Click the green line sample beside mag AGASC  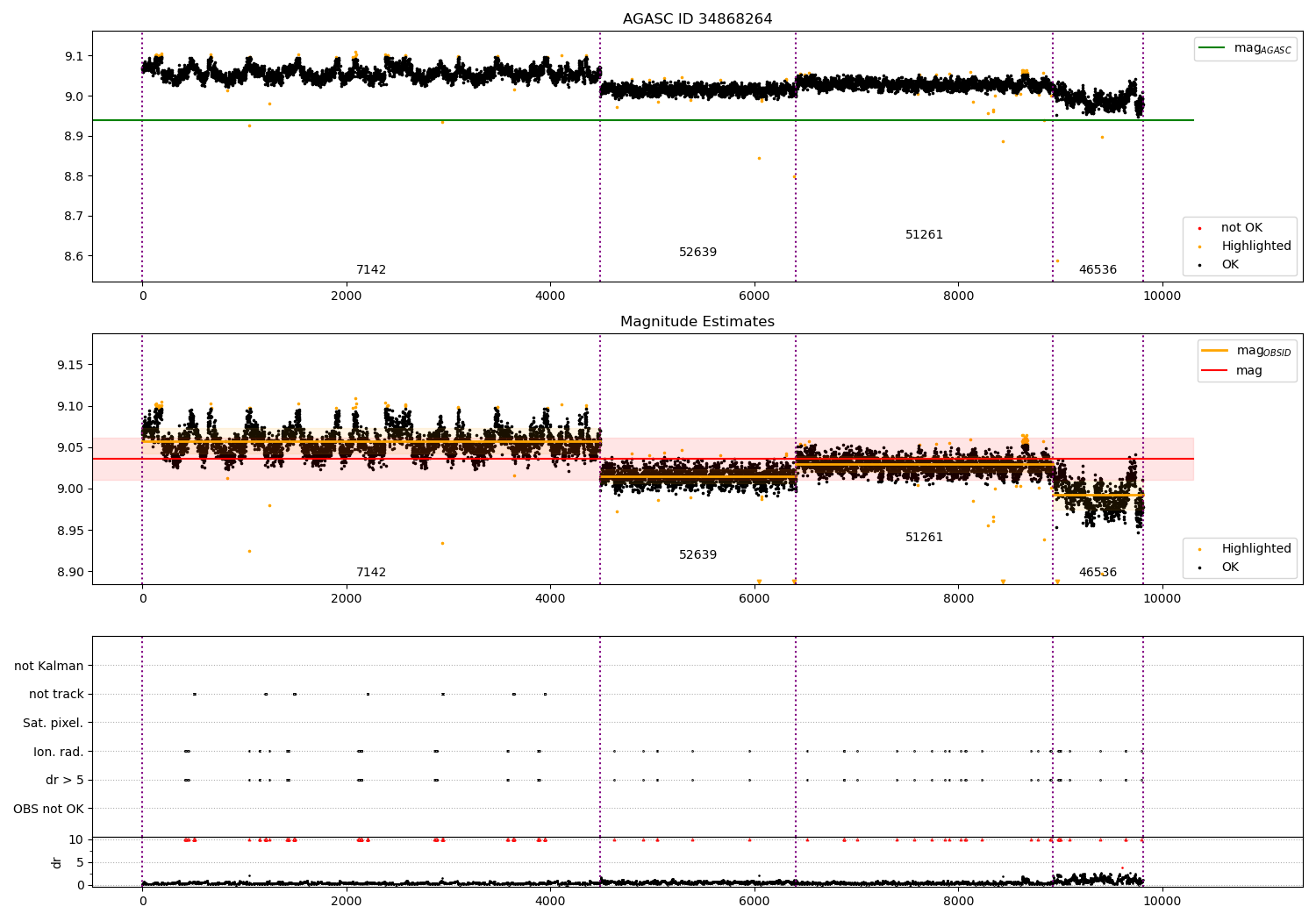click(x=1212, y=48)
